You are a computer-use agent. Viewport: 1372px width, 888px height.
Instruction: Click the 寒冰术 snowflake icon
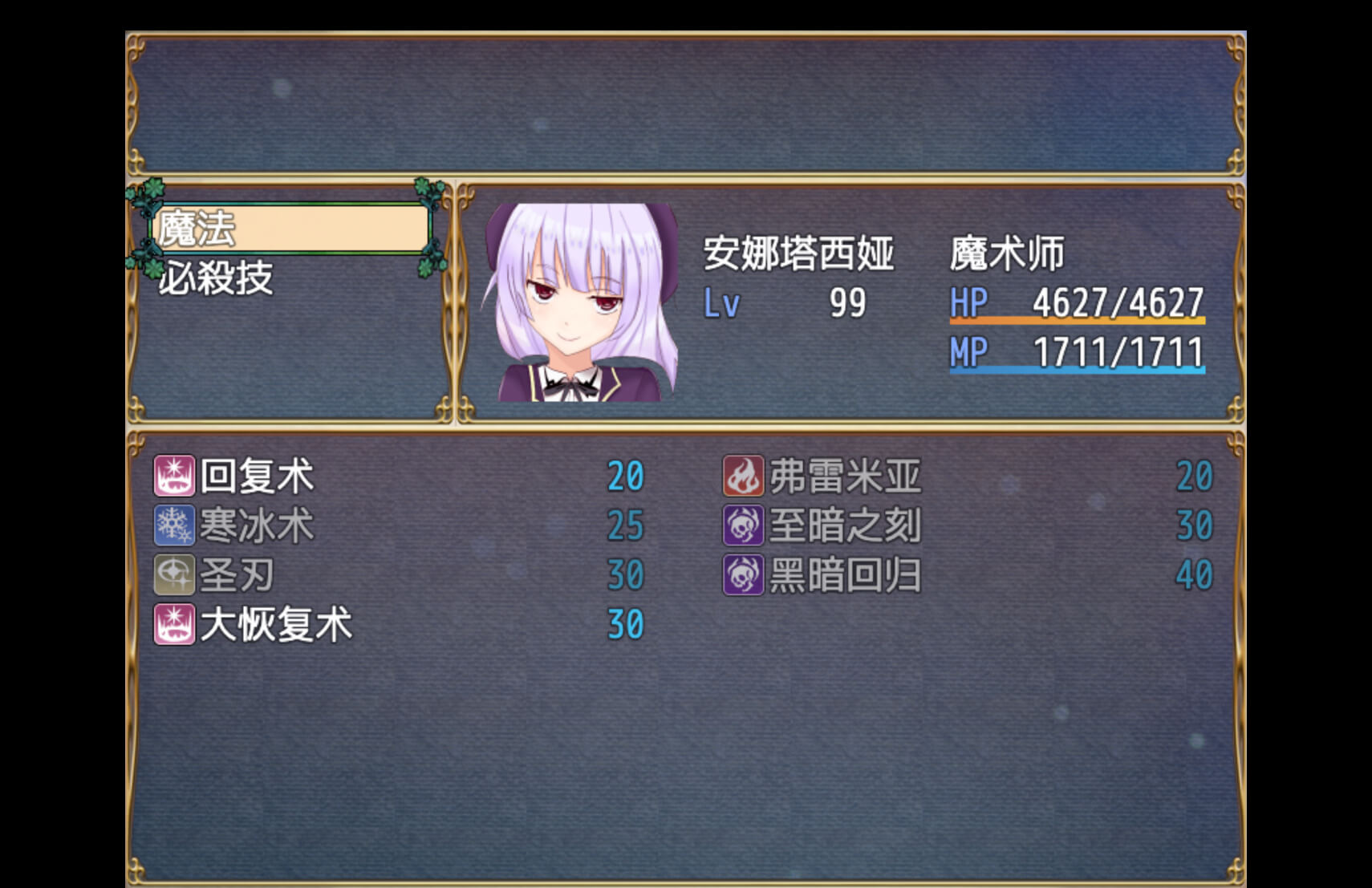[174, 525]
